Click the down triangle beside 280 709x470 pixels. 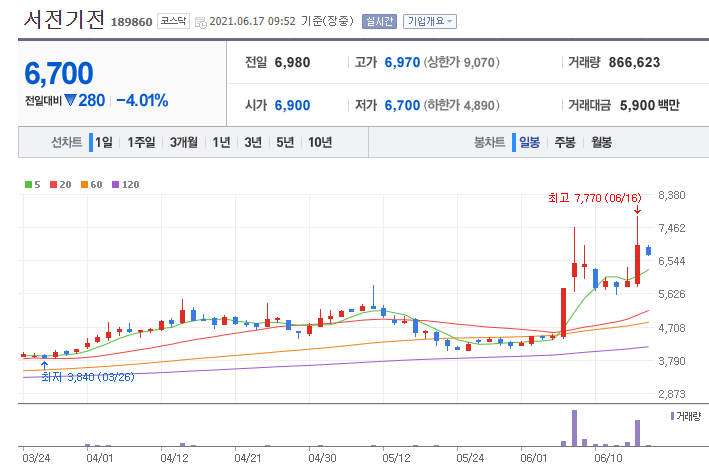(70, 100)
